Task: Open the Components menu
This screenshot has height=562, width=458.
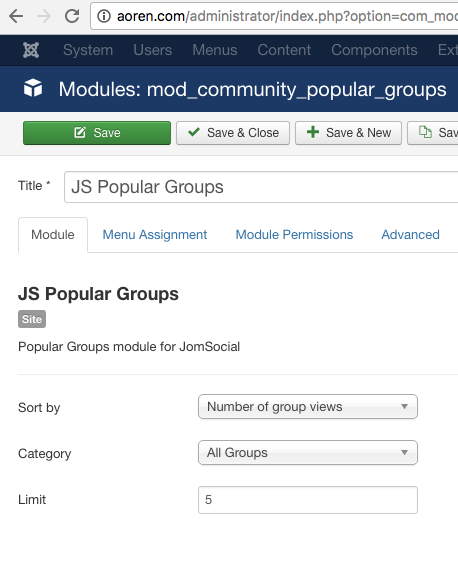Action: coord(374,50)
